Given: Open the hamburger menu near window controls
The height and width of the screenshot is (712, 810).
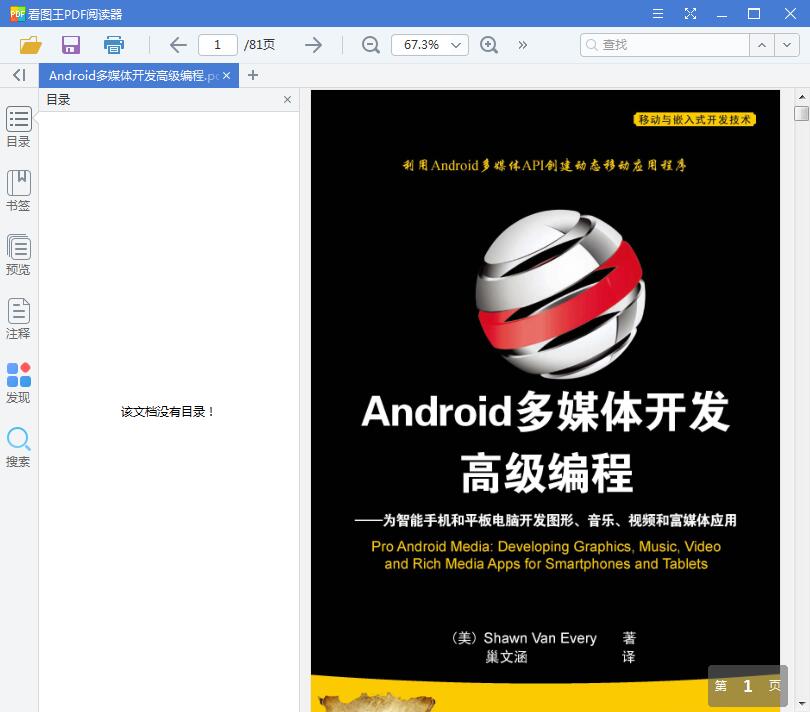Looking at the screenshot, I should (658, 15).
